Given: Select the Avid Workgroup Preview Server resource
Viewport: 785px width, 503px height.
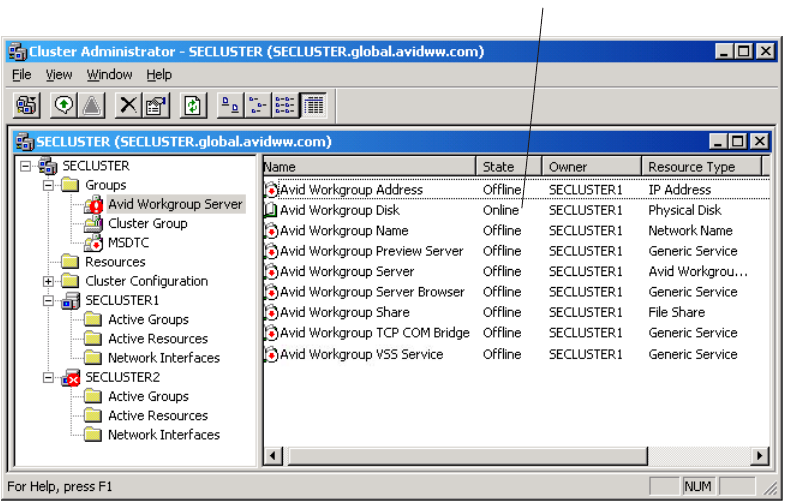Looking at the screenshot, I should [371, 251].
